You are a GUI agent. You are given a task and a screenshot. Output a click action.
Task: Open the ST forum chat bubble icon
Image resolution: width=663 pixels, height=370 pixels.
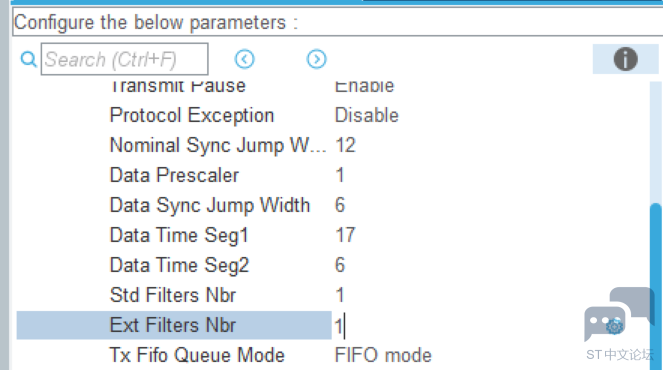[619, 315]
